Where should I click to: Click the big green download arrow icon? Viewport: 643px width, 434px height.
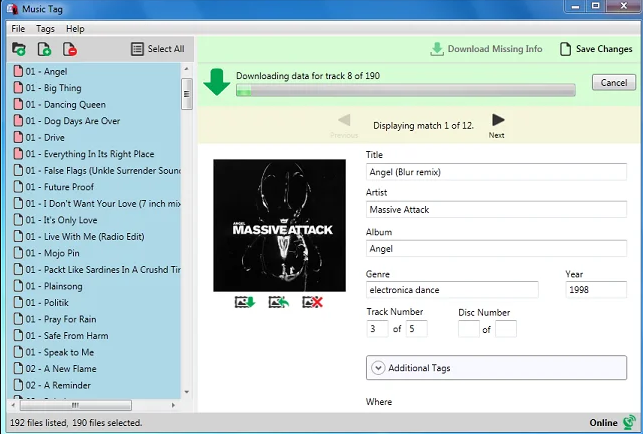point(217,82)
